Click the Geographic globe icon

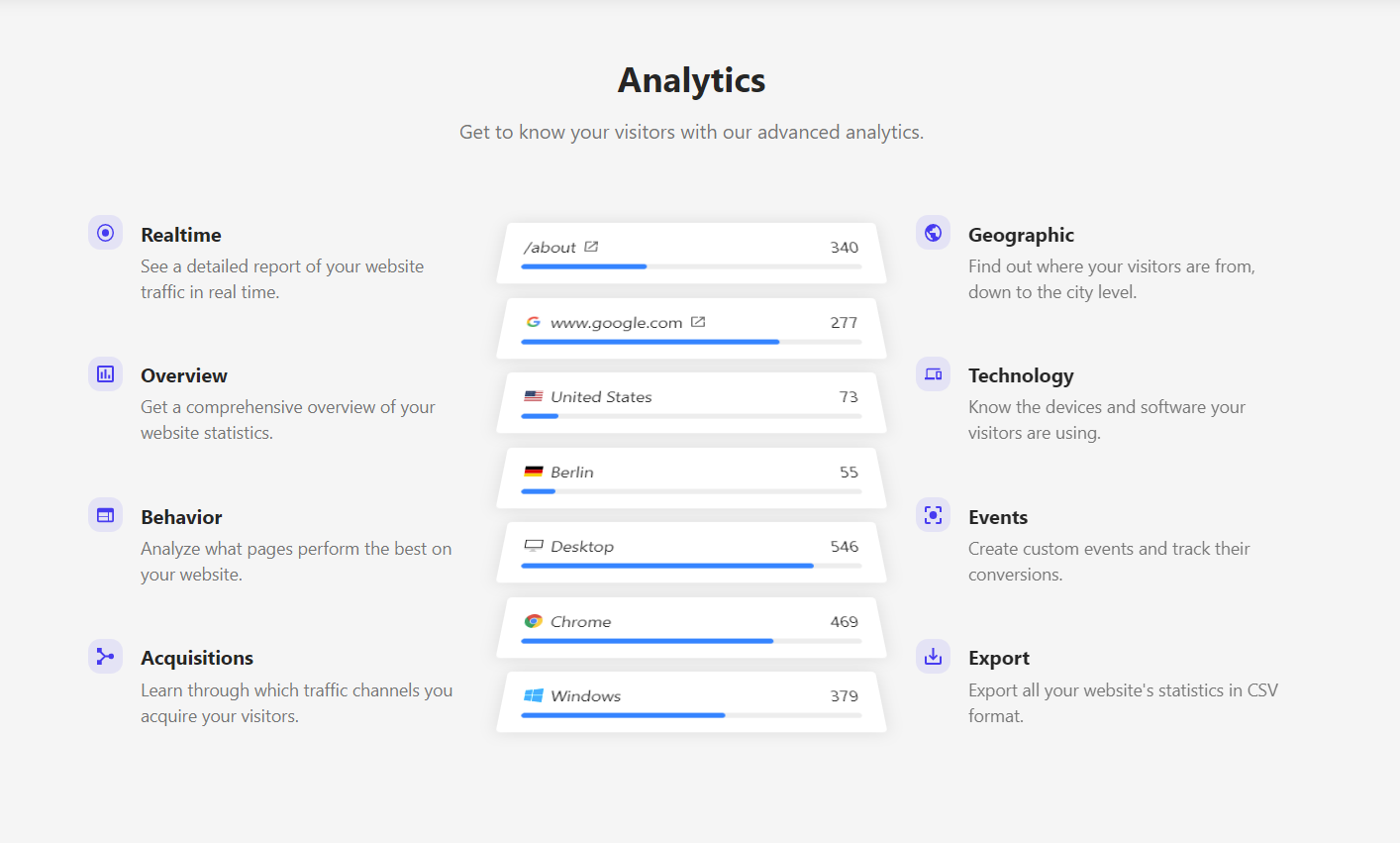click(x=932, y=232)
